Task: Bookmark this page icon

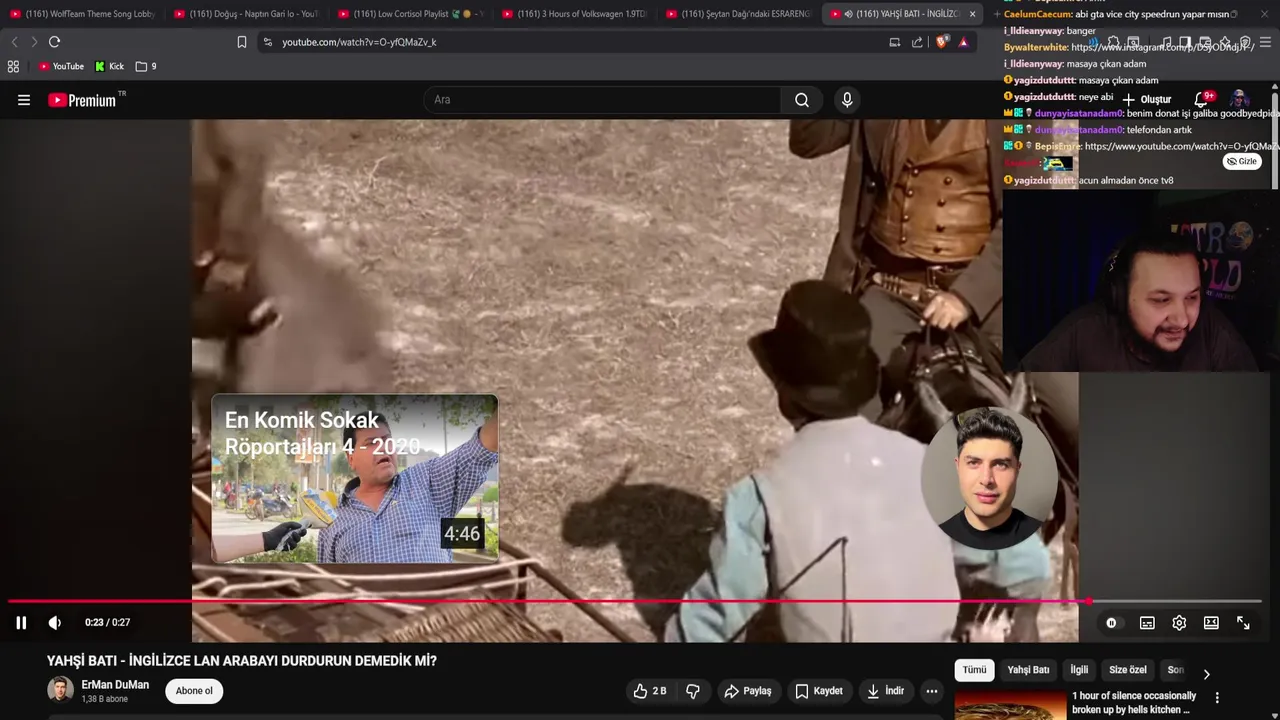Action: (242, 42)
